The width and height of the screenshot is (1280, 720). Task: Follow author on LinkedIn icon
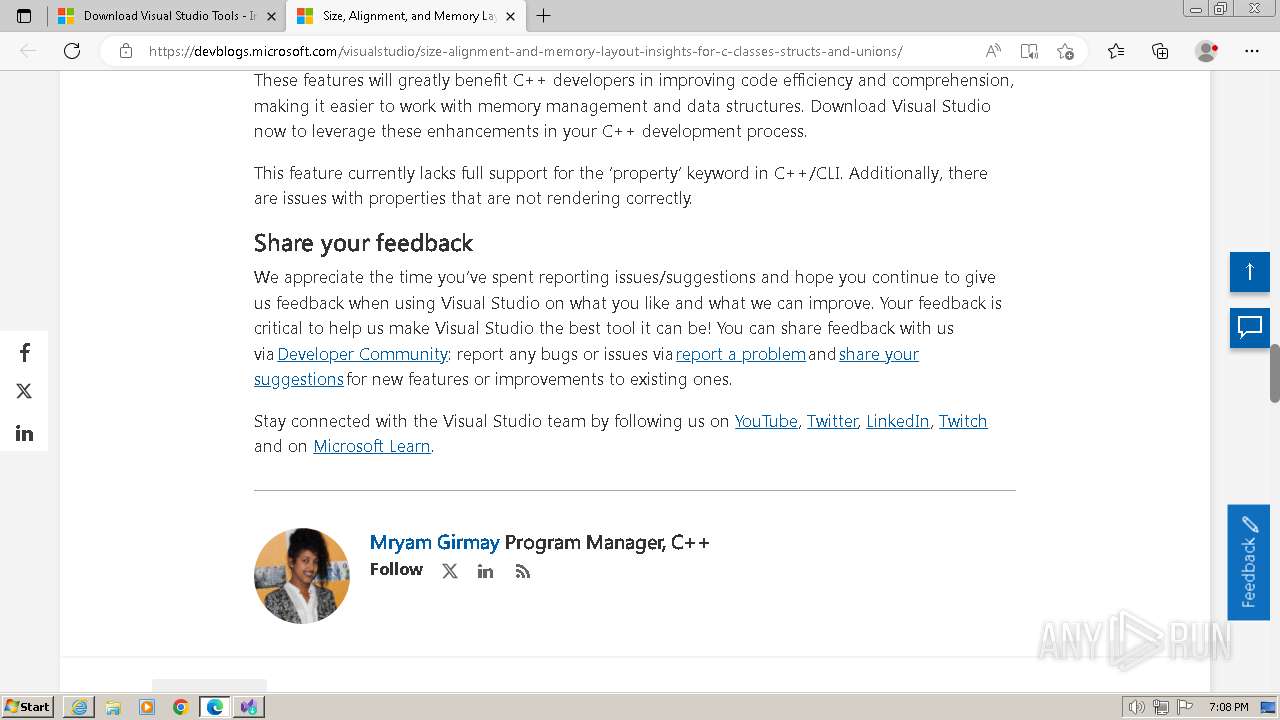485,571
